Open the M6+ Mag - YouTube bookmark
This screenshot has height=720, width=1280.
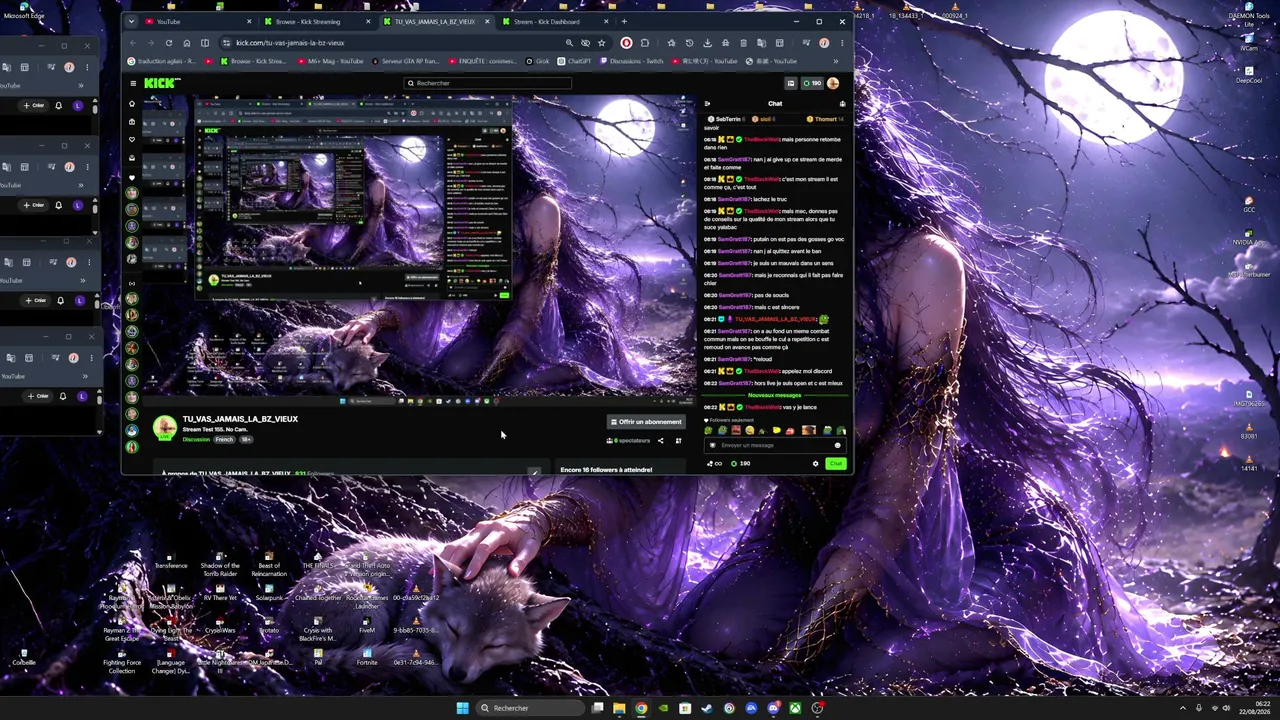coord(331,61)
